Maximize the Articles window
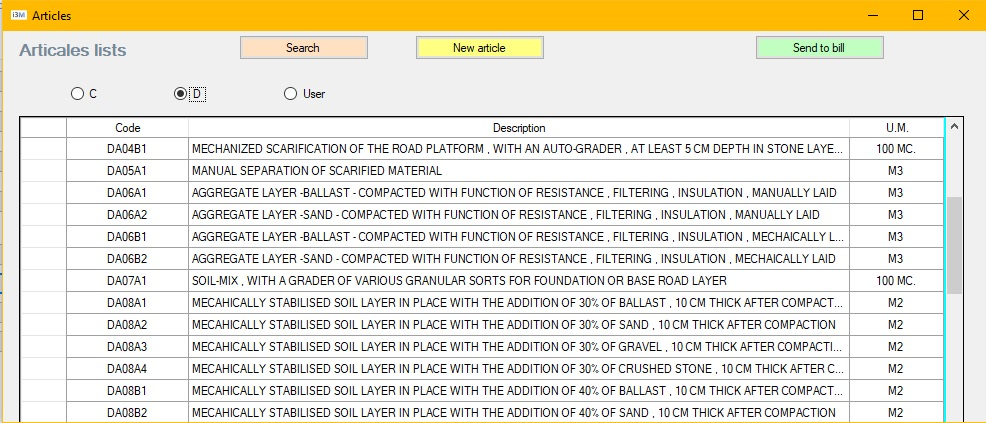This screenshot has width=986, height=423. (x=918, y=15)
